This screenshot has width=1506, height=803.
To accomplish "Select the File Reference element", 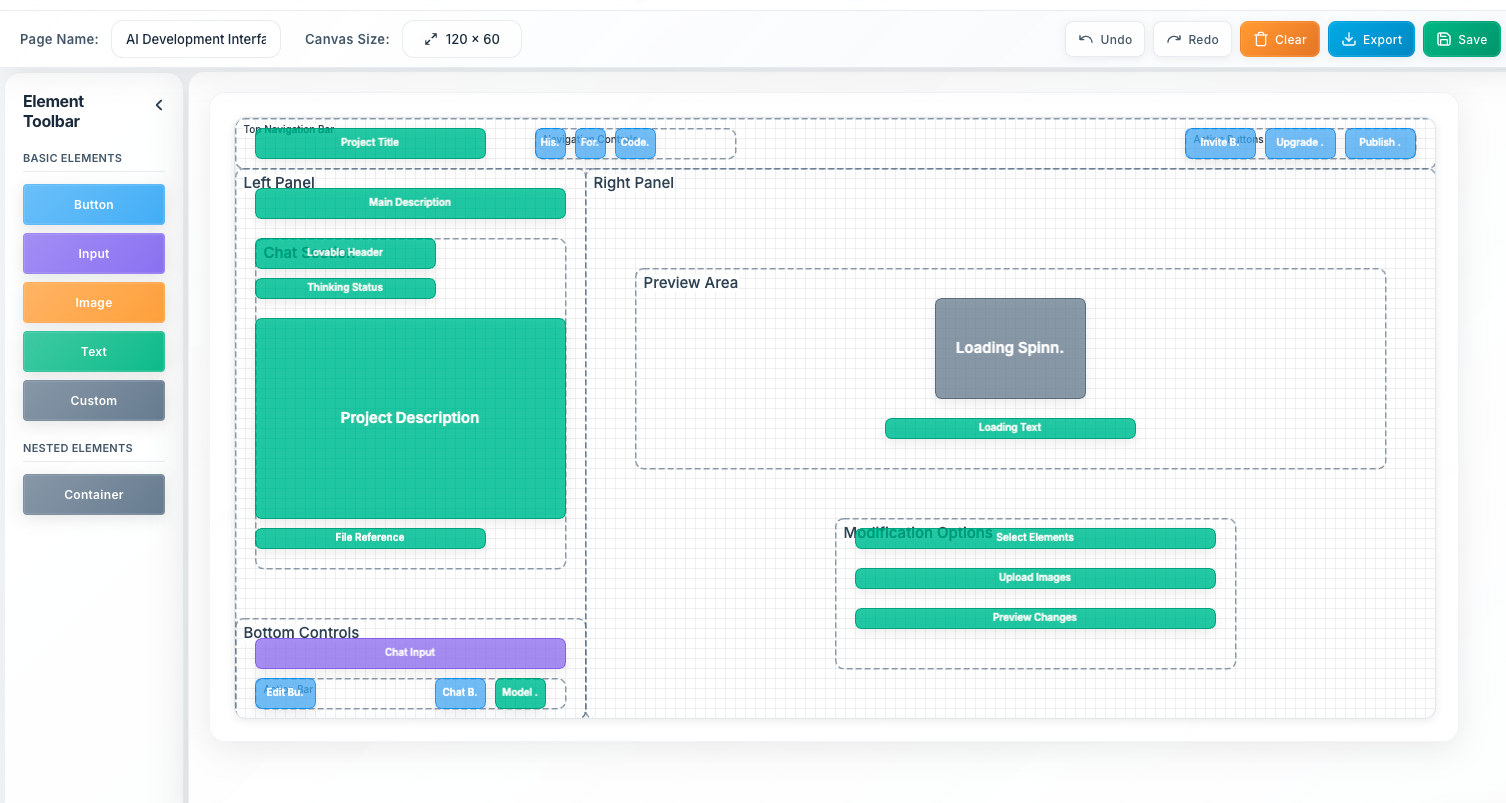I will (370, 538).
